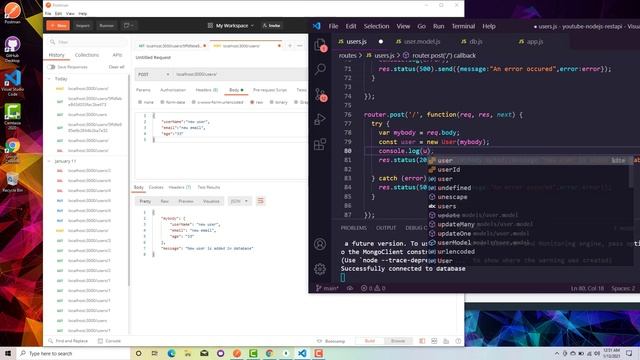Open the VS Code Extensions icon

click(320, 144)
